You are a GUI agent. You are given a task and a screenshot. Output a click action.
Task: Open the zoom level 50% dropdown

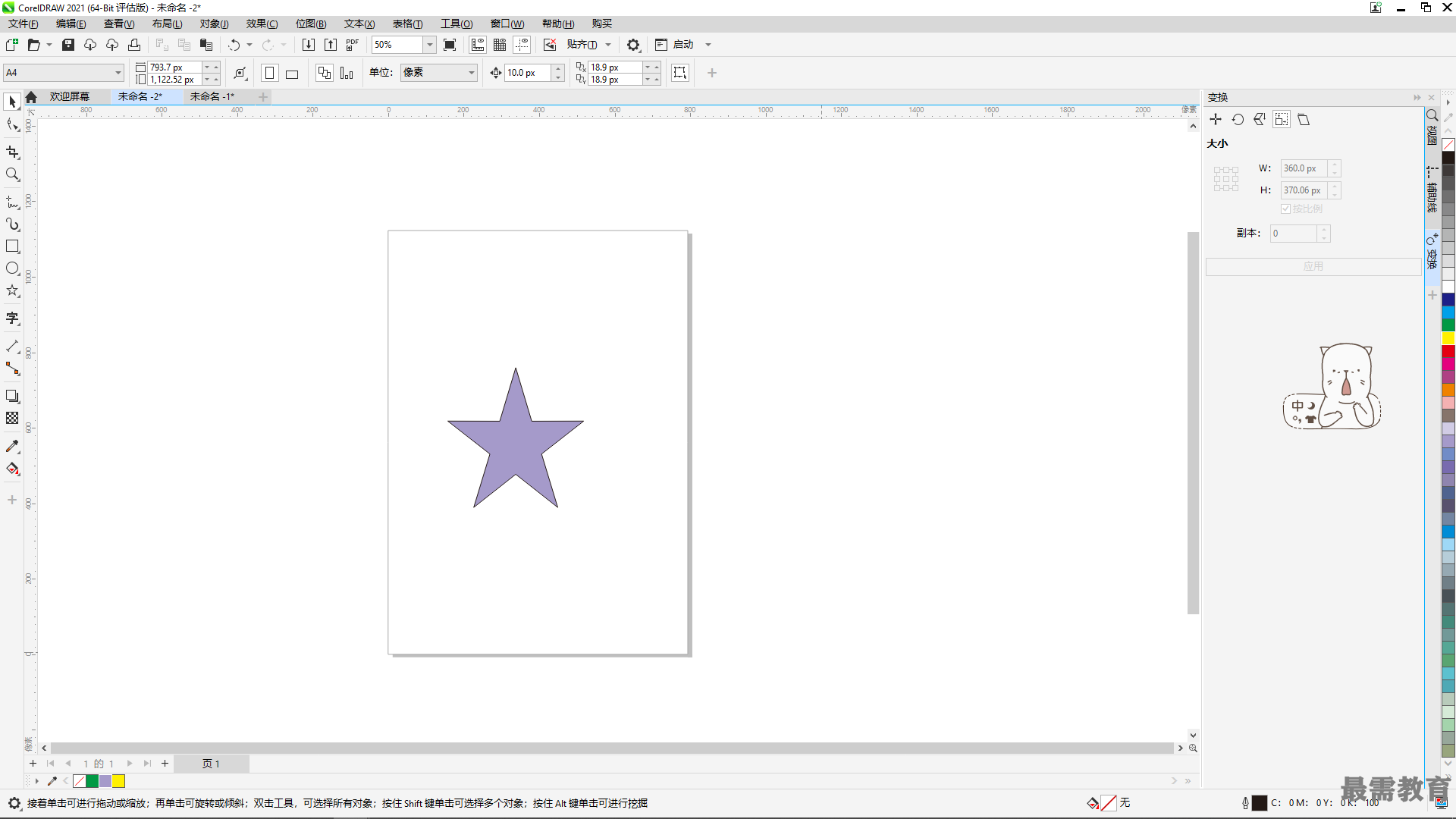[429, 45]
